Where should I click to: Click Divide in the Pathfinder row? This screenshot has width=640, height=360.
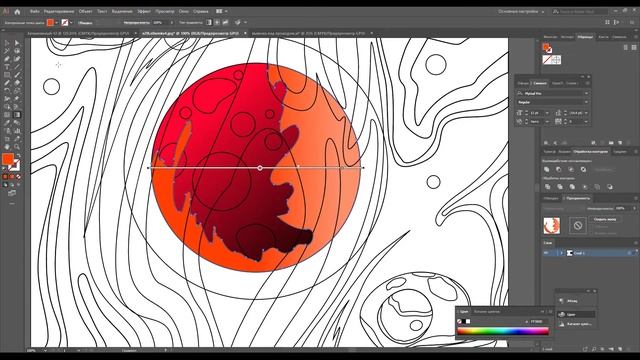coord(547,187)
